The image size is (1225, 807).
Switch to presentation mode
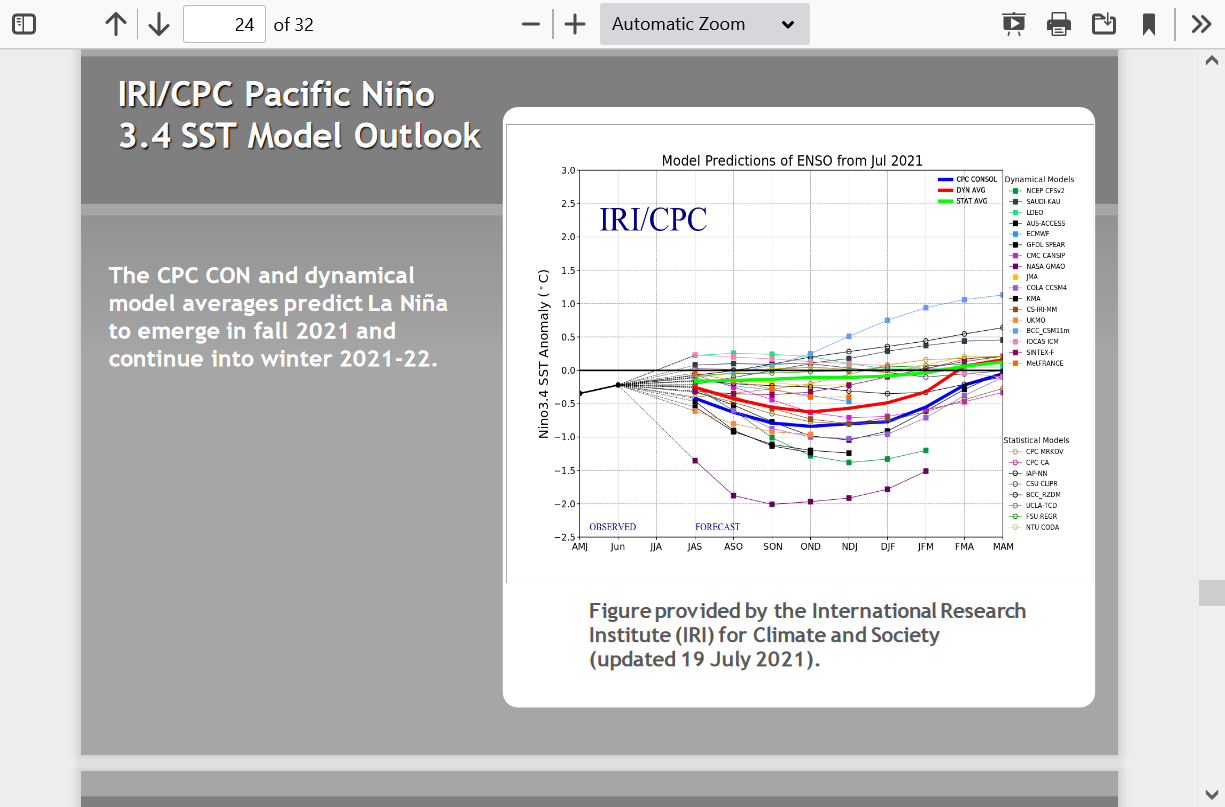click(x=1013, y=24)
